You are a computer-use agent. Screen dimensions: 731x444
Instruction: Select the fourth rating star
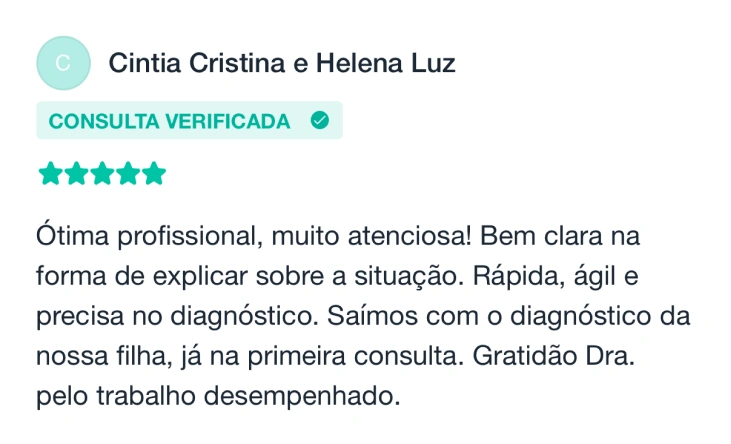coord(127,174)
